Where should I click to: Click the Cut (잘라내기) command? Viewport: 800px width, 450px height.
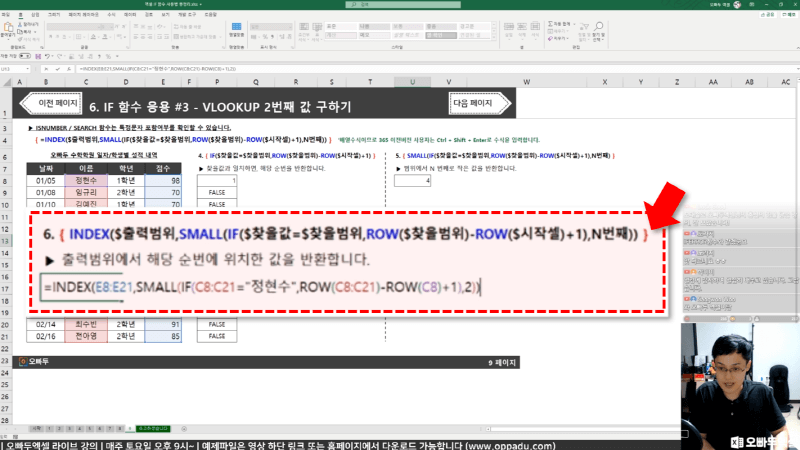point(29,24)
